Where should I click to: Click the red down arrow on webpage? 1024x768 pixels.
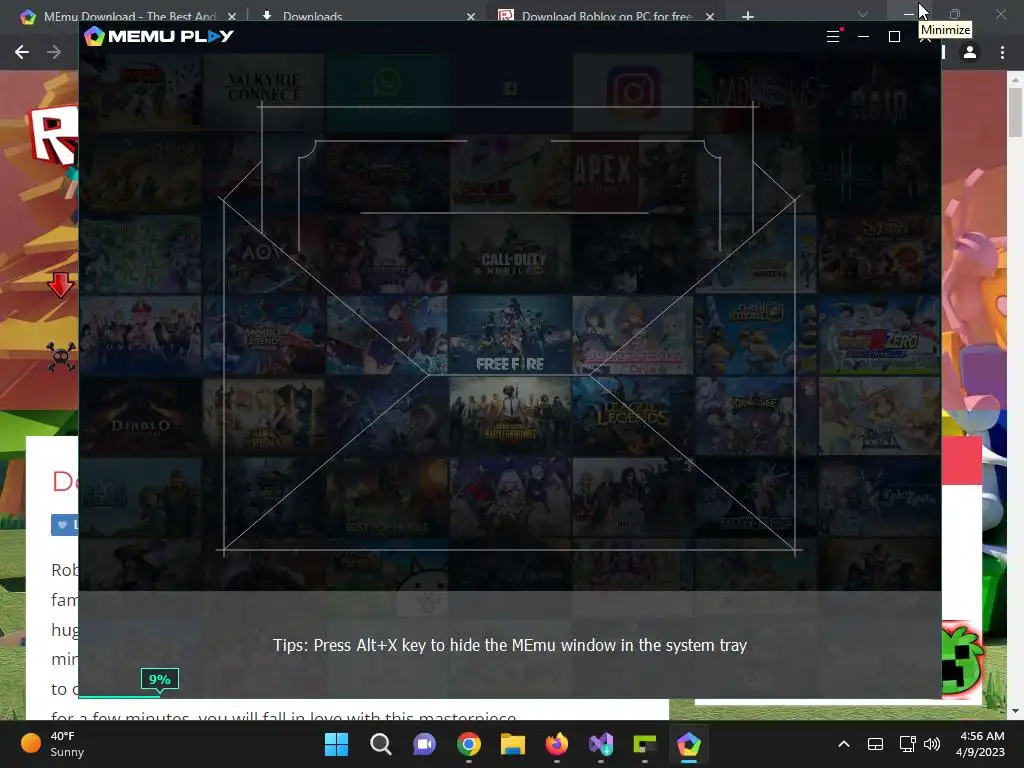60,285
